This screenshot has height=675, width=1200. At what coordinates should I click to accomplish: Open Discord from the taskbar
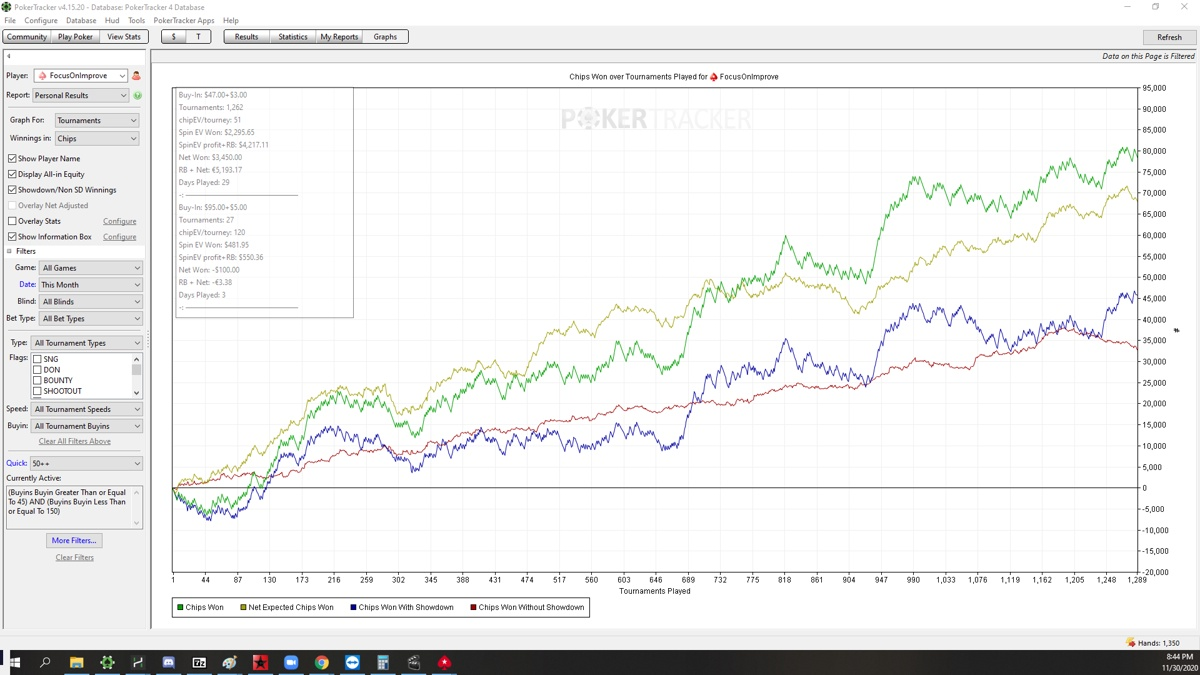(x=168, y=662)
